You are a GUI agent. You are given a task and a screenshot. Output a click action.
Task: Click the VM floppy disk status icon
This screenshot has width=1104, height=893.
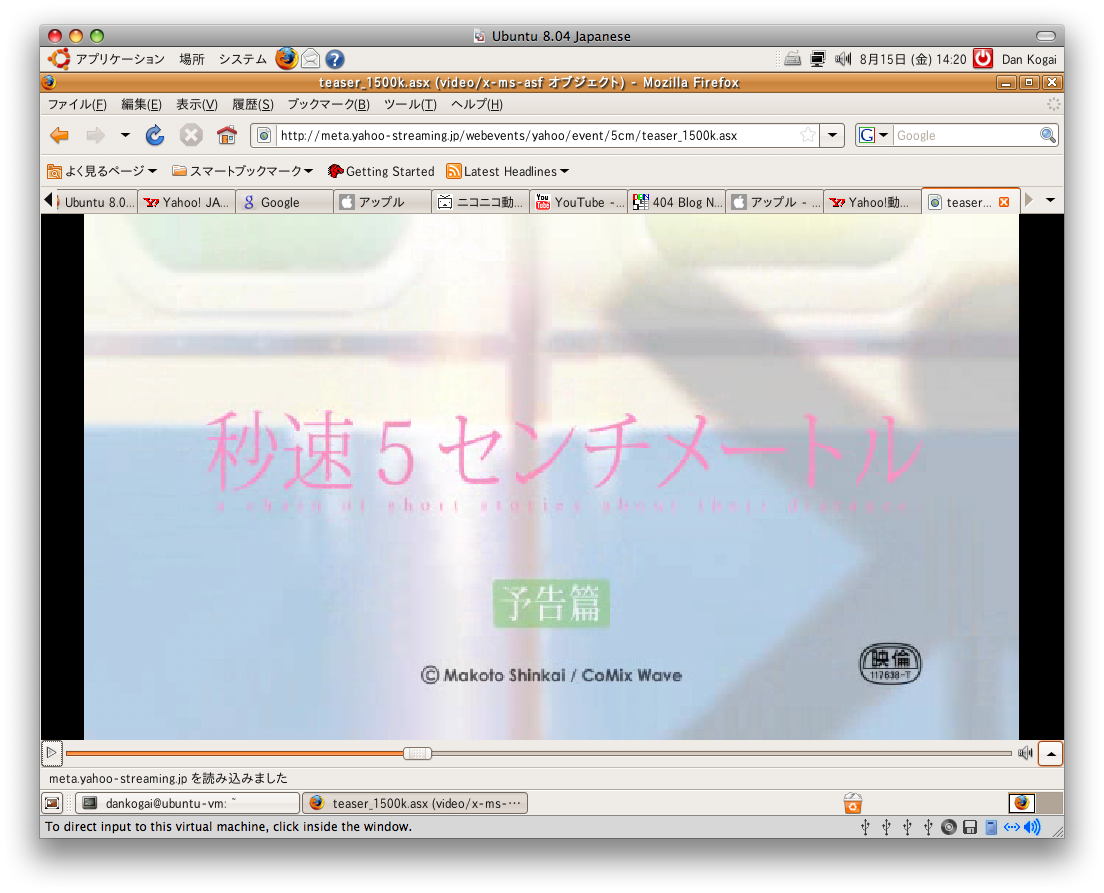970,827
